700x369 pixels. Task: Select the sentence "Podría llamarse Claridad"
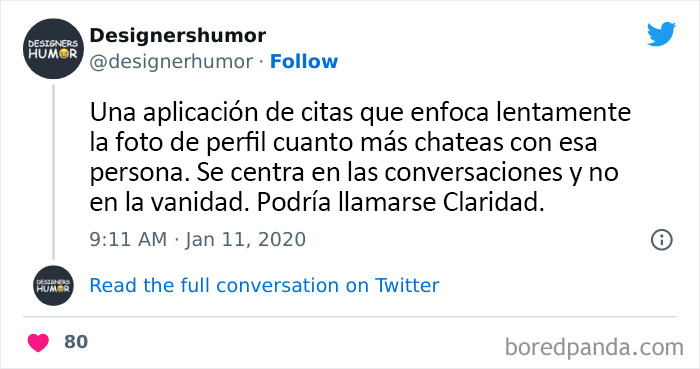pos(400,203)
